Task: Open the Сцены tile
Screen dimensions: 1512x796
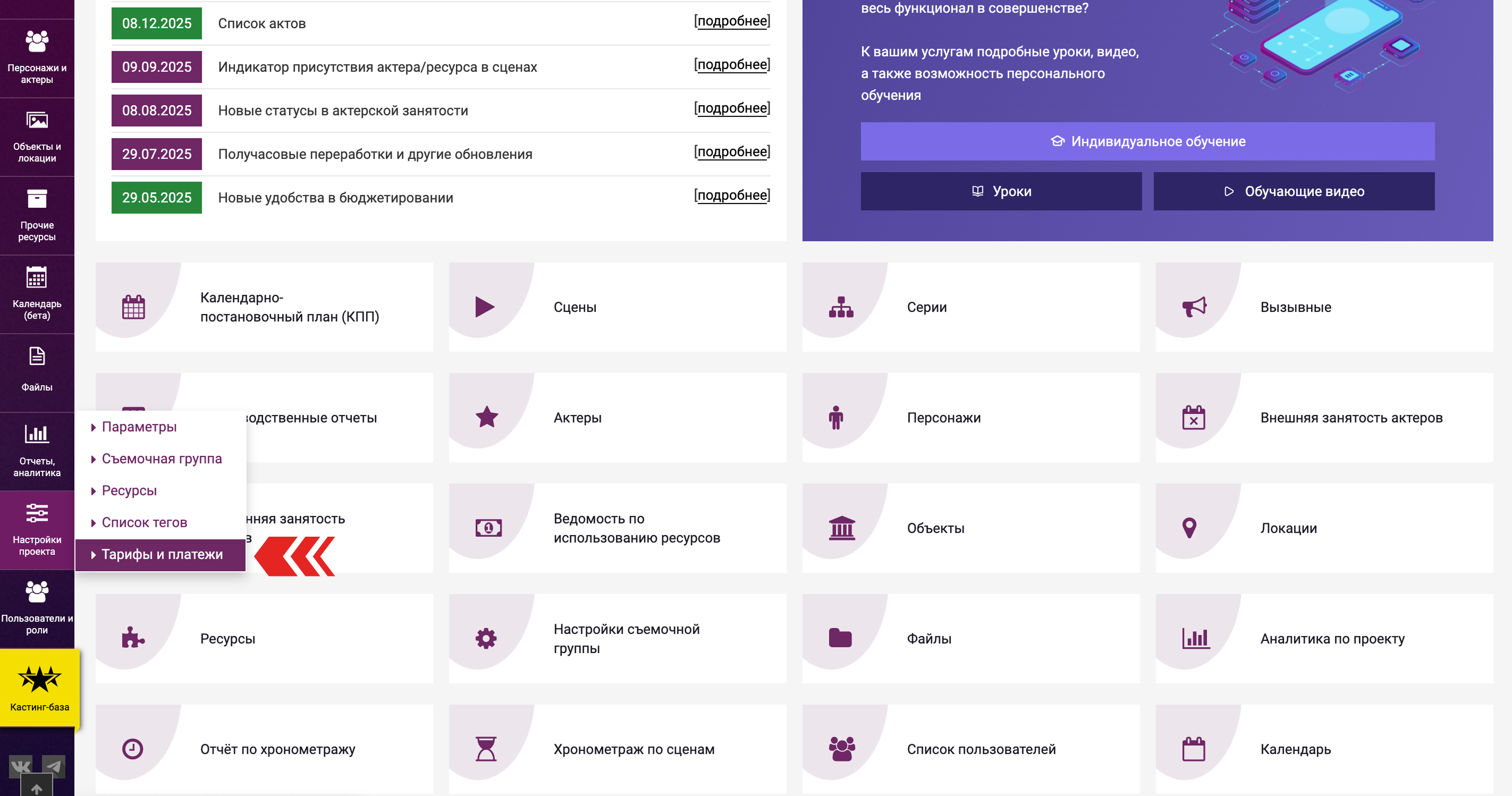Action: 617,307
